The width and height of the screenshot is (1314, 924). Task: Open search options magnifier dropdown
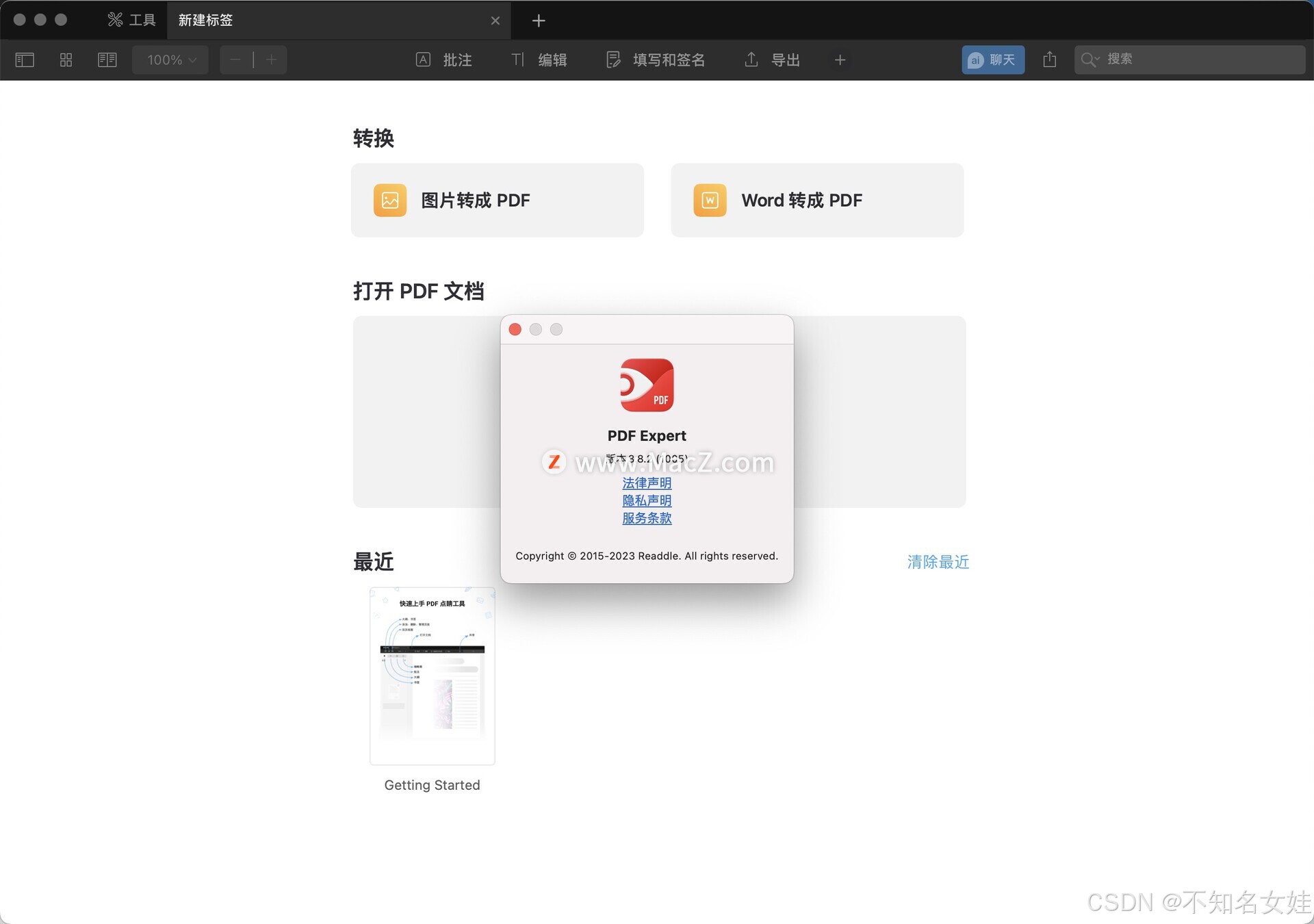[1090, 60]
